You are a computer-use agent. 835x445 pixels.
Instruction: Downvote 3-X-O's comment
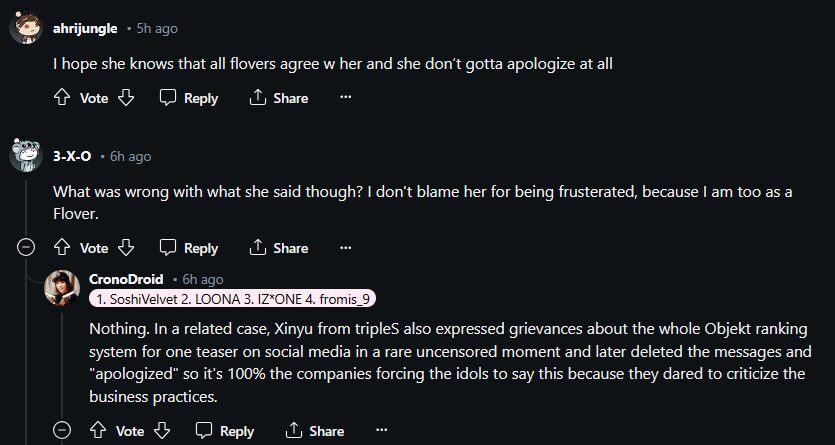[x=126, y=248]
